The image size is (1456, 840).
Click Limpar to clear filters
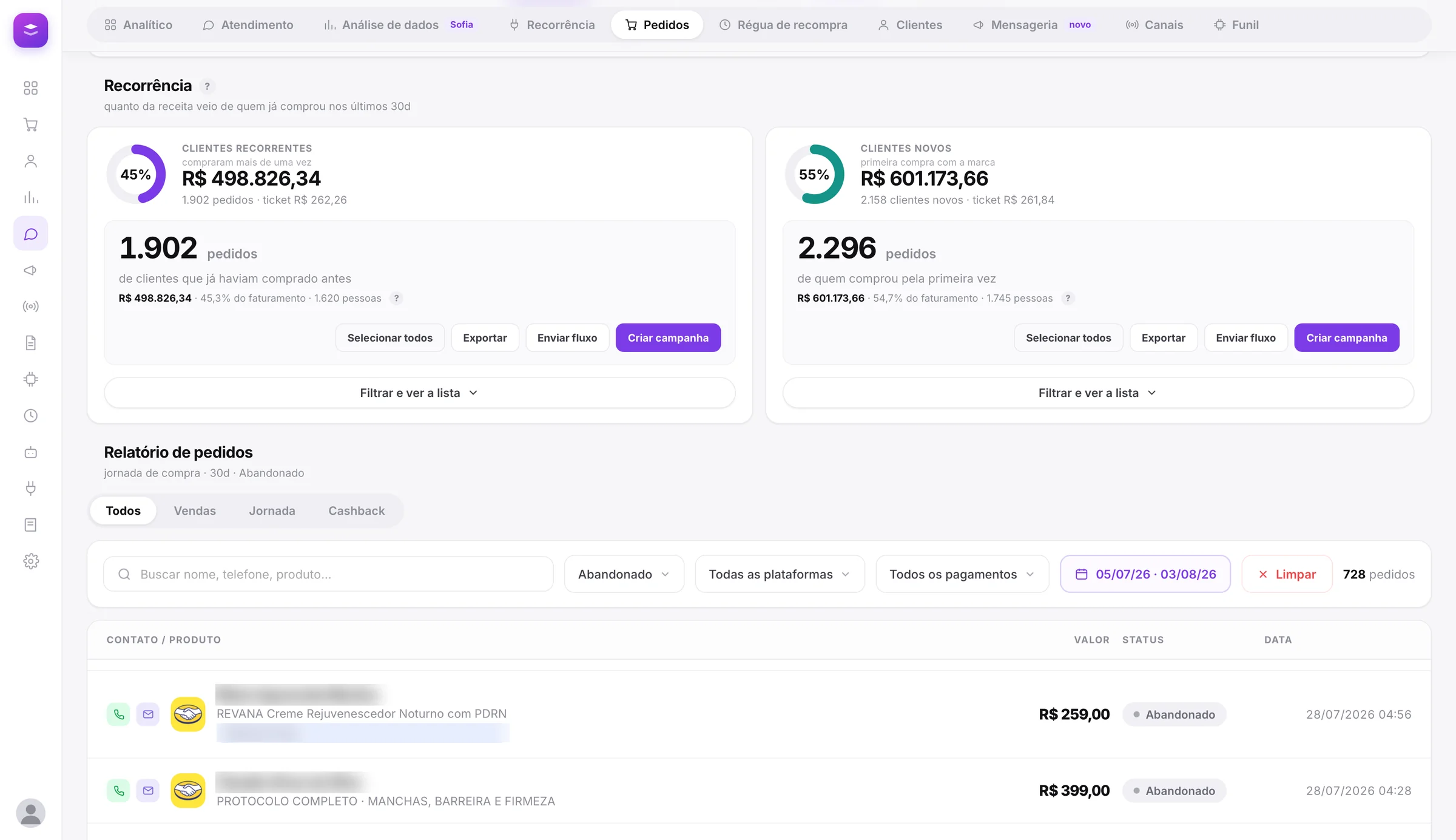click(x=1287, y=574)
